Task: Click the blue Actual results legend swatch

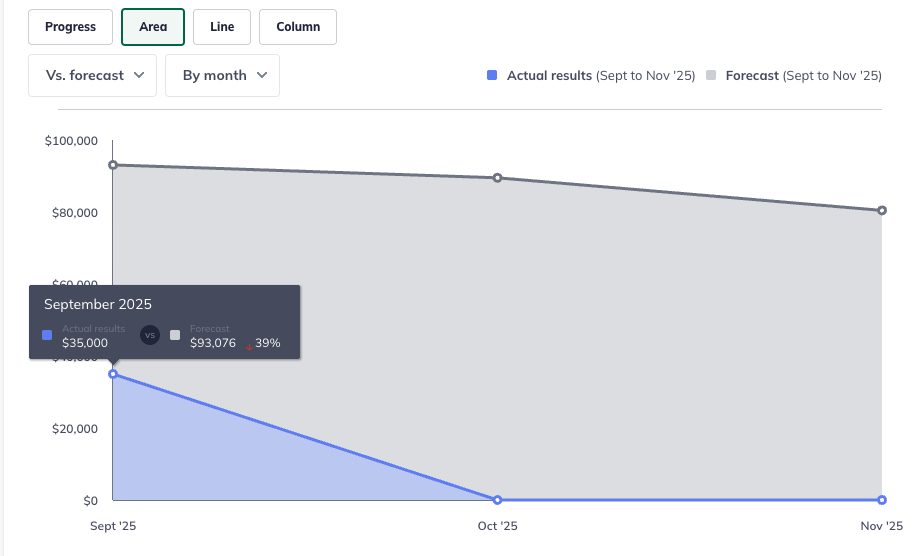Action: pos(492,75)
